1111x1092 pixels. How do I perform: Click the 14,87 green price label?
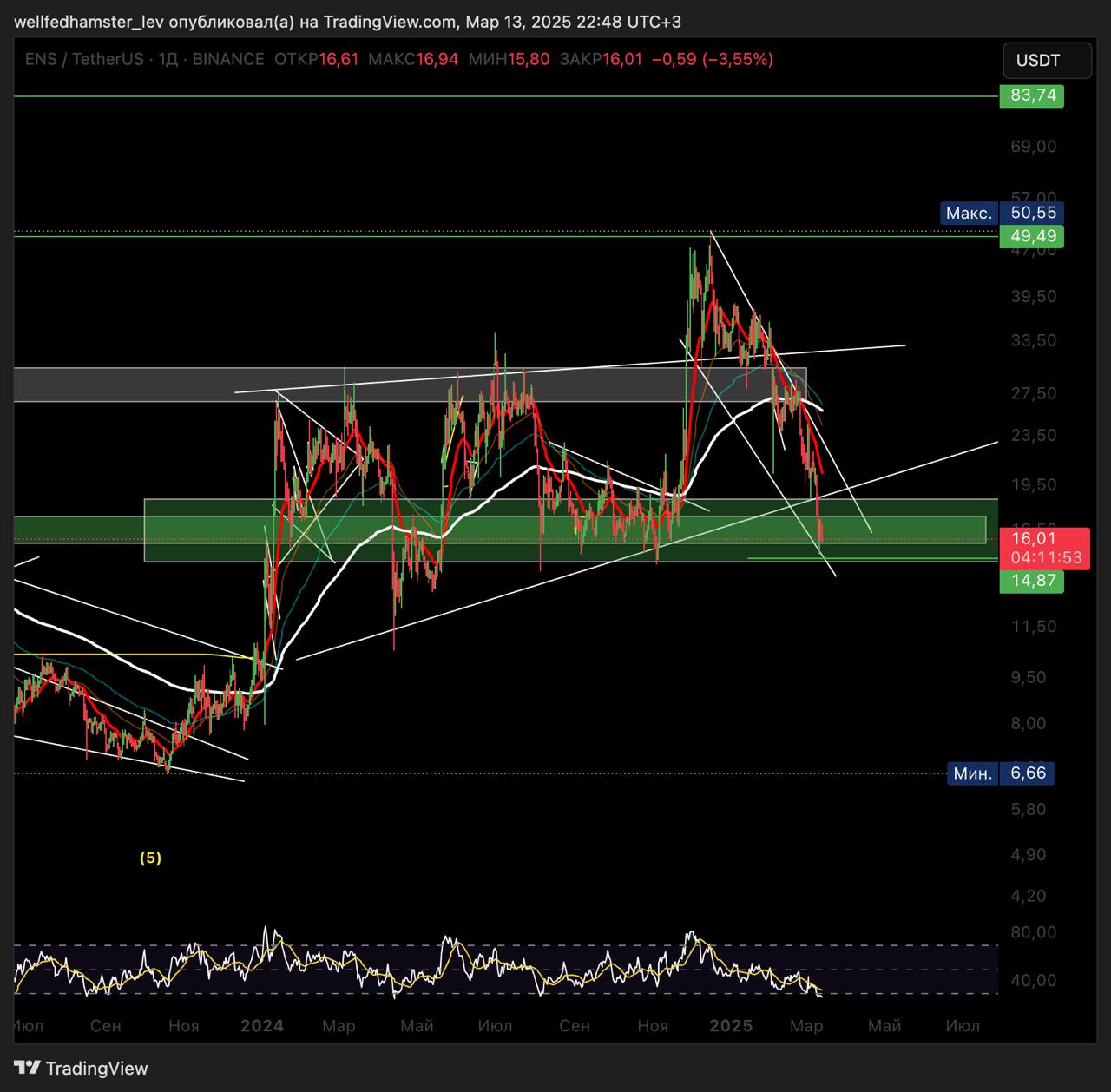[1032, 580]
